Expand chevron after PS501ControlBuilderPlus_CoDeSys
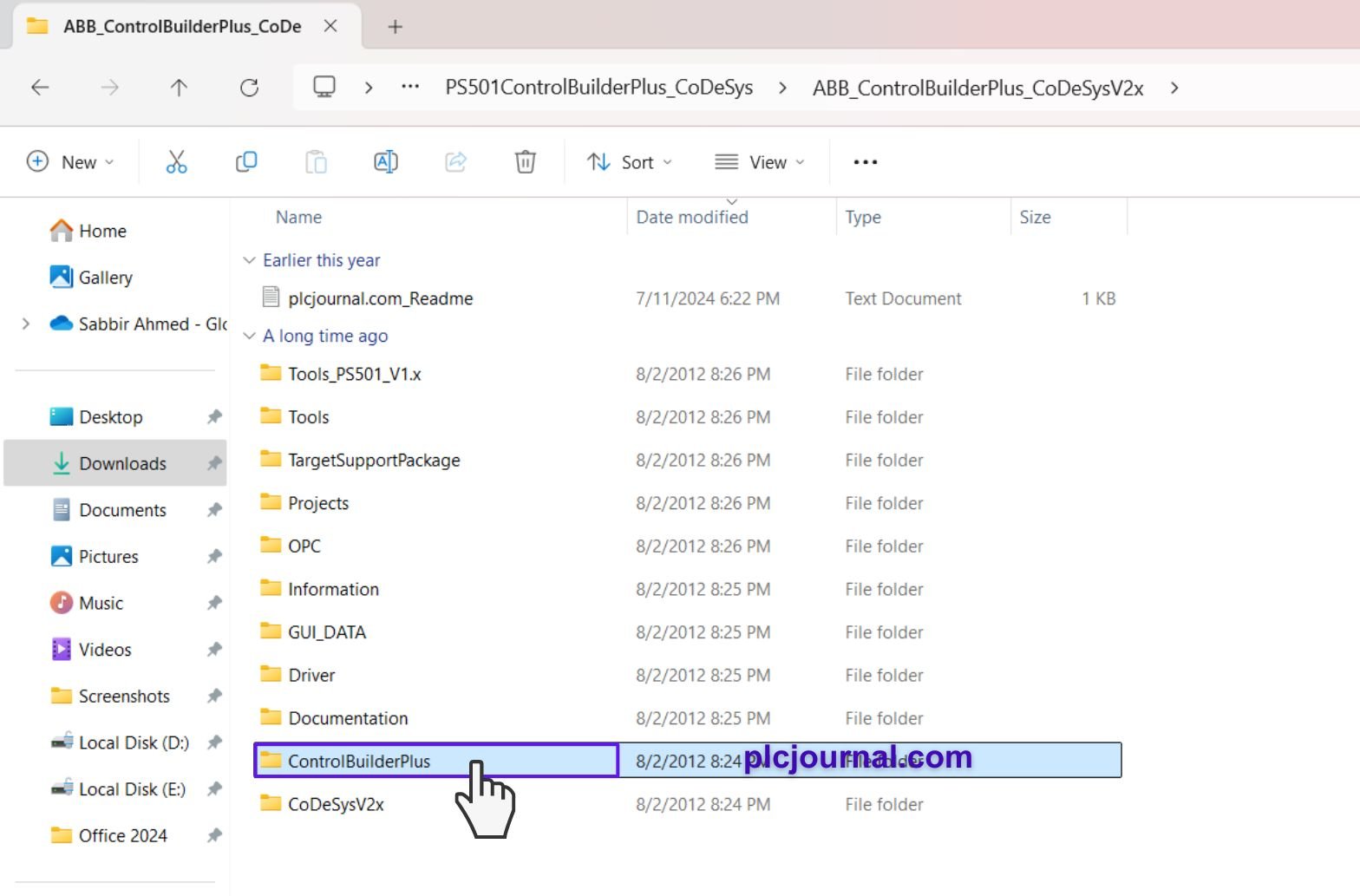Viewport: 1360px width, 896px height. (x=782, y=88)
